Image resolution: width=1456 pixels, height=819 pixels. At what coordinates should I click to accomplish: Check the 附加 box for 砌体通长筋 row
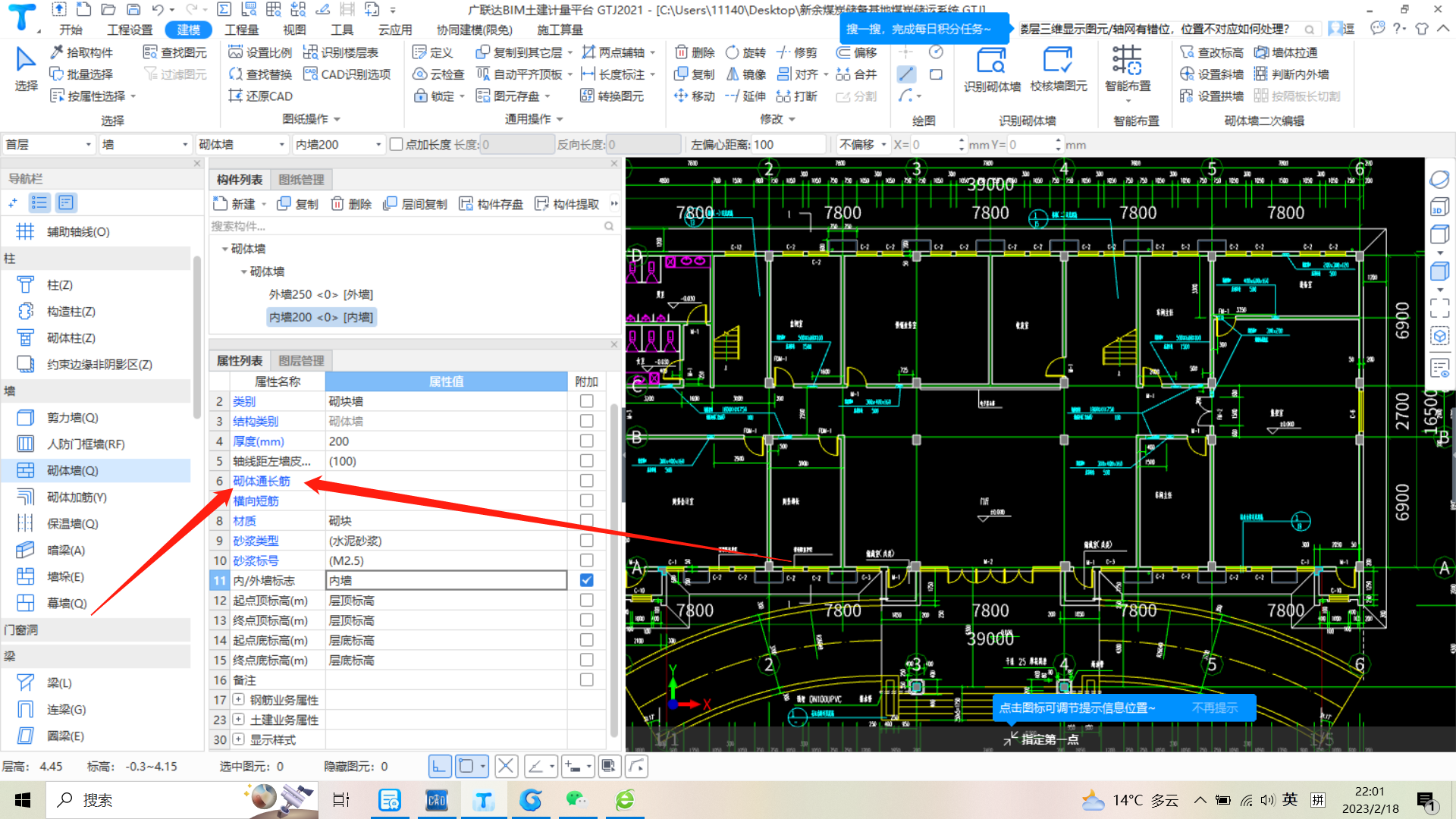point(586,481)
